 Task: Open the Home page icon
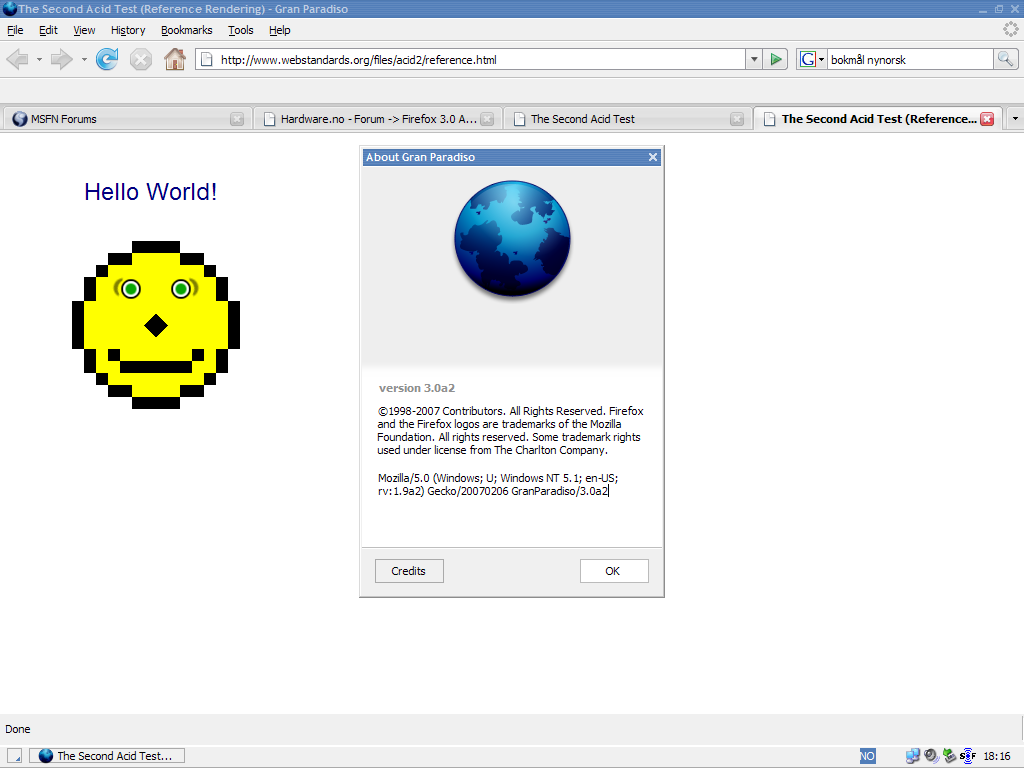click(174, 59)
